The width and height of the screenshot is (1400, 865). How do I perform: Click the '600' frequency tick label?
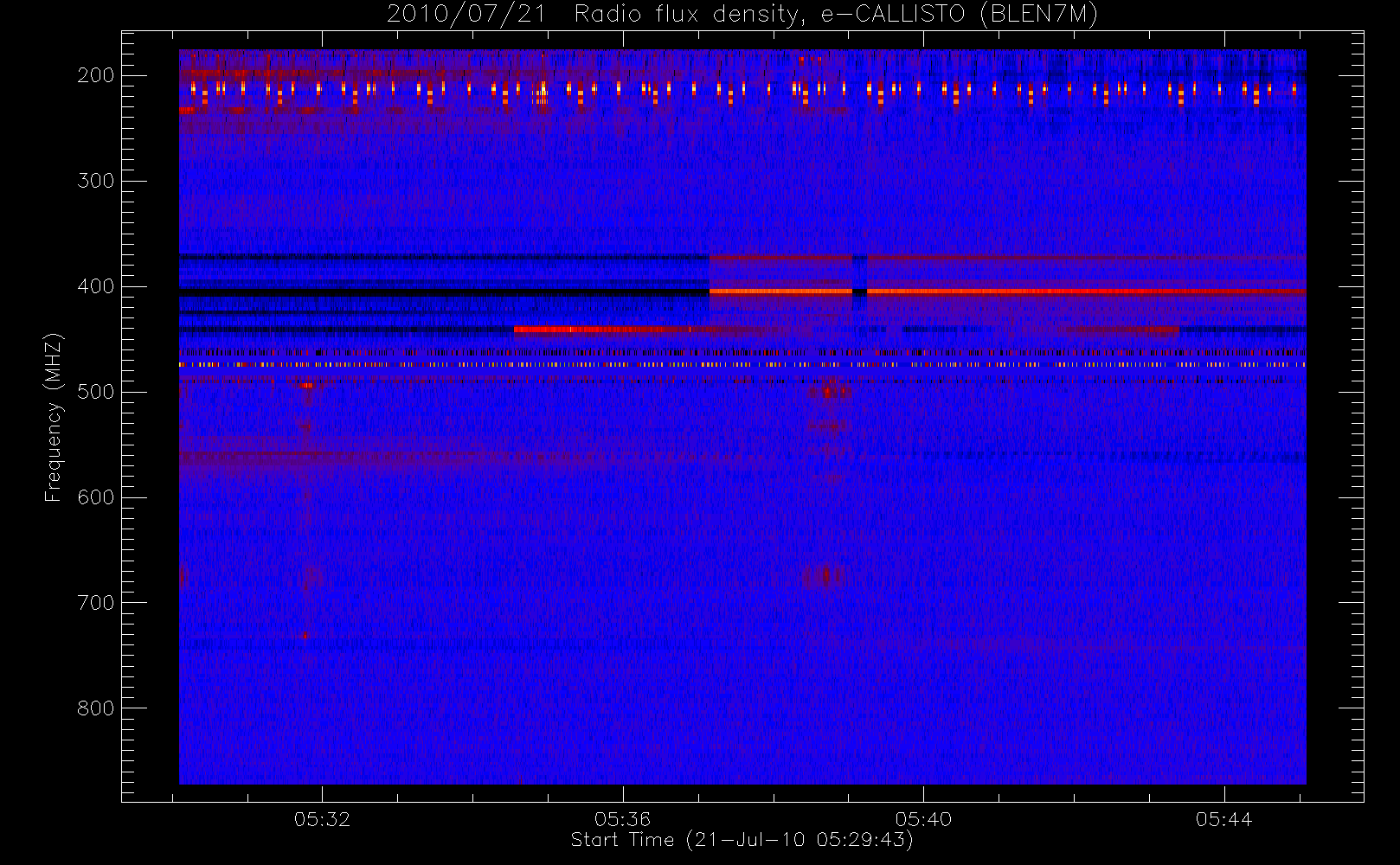tap(96, 497)
